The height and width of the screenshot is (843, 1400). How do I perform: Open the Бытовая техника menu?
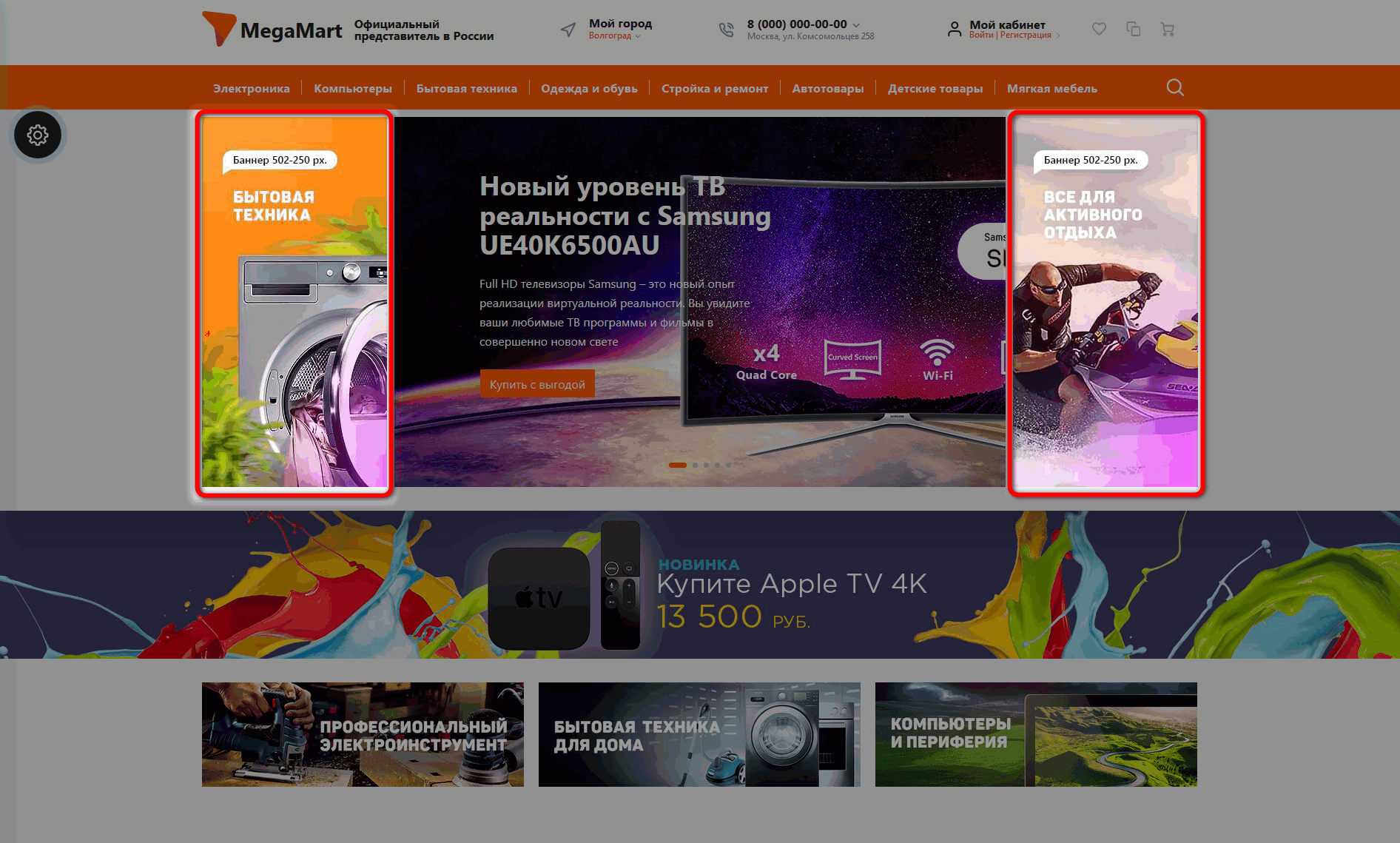point(467,88)
